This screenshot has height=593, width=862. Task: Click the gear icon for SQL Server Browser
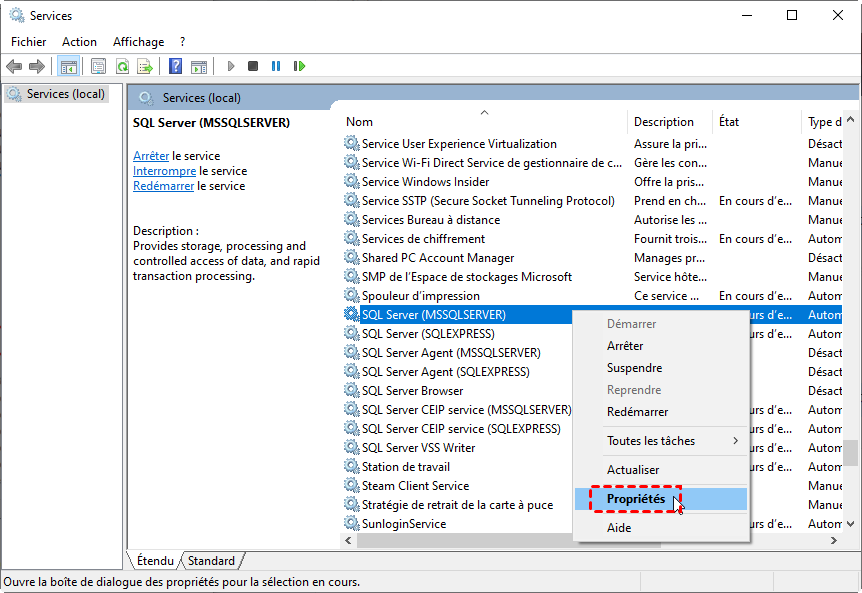351,390
